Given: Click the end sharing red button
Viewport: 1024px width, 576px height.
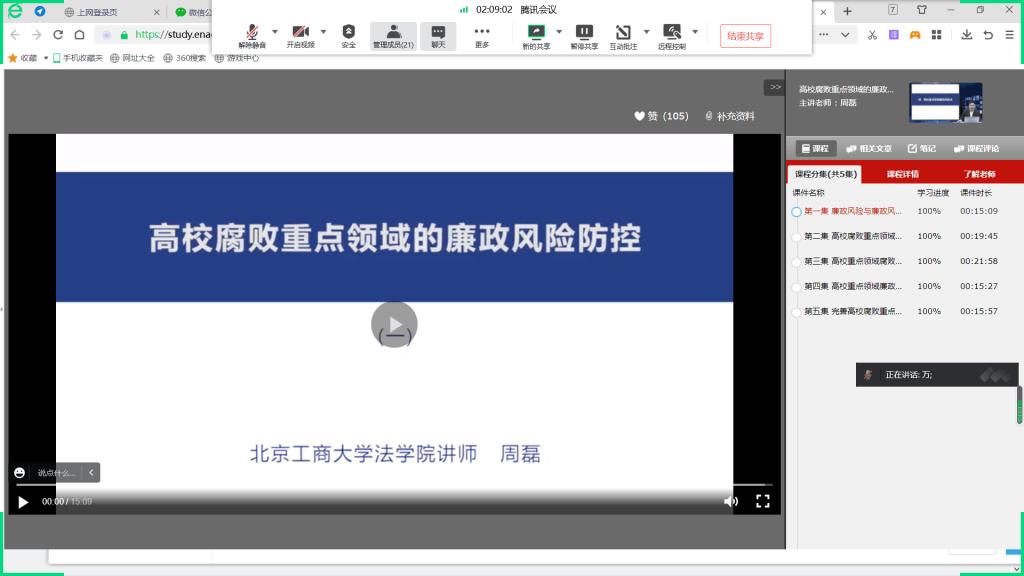Looking at the screenshot, I should pos(745,36).
